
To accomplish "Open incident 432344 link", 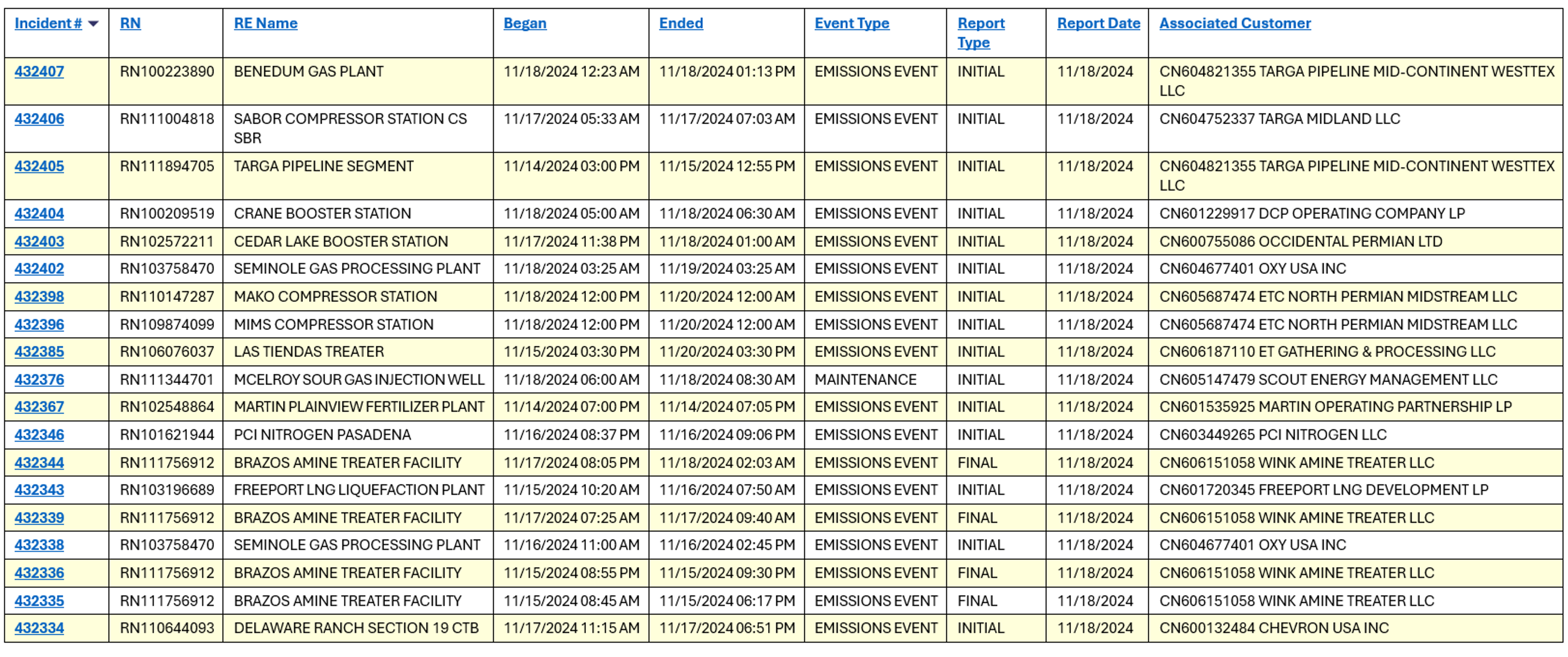I will click(x=39, y=463).
